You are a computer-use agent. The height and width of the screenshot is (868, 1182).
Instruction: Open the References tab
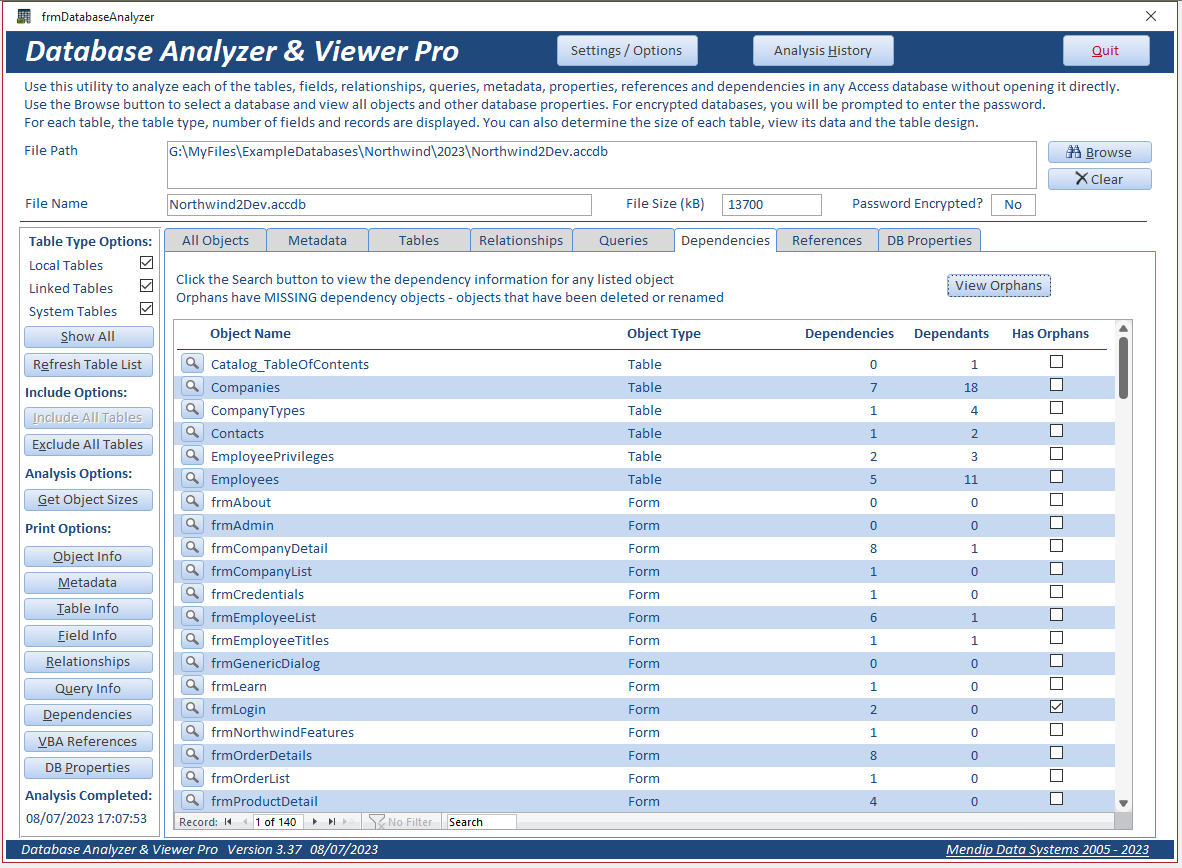coord(827,240)
